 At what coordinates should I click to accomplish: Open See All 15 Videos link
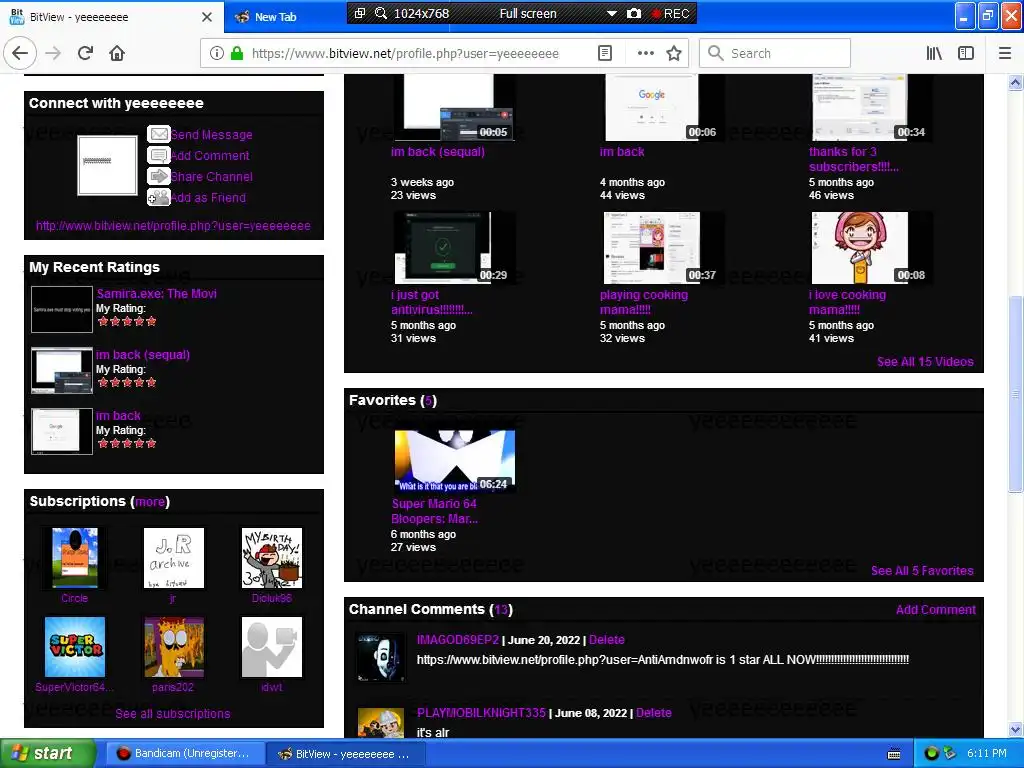[925, 362]
